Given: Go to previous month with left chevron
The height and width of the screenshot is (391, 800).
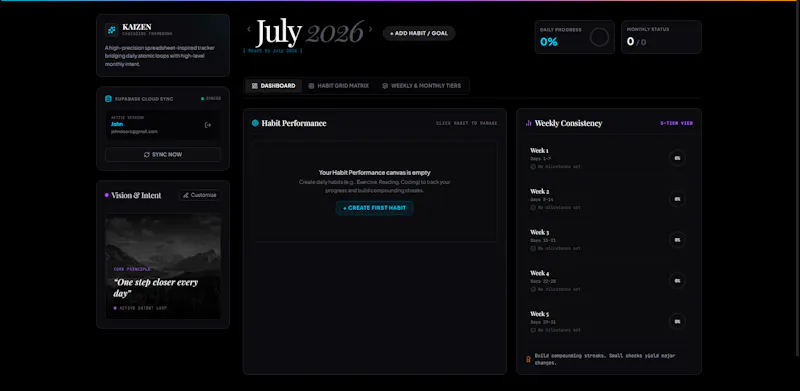Looking at the screenshot, I should pyautogui.click(x=249, y=29).
